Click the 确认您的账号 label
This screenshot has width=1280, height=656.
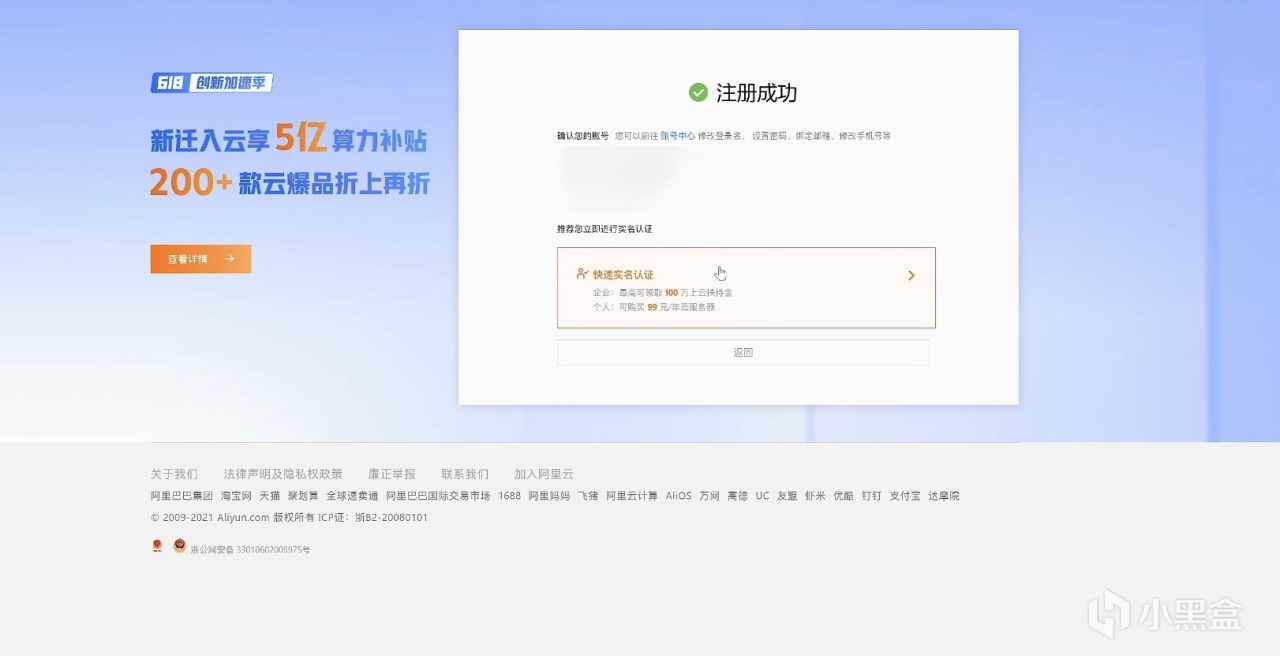pos(583,135)
